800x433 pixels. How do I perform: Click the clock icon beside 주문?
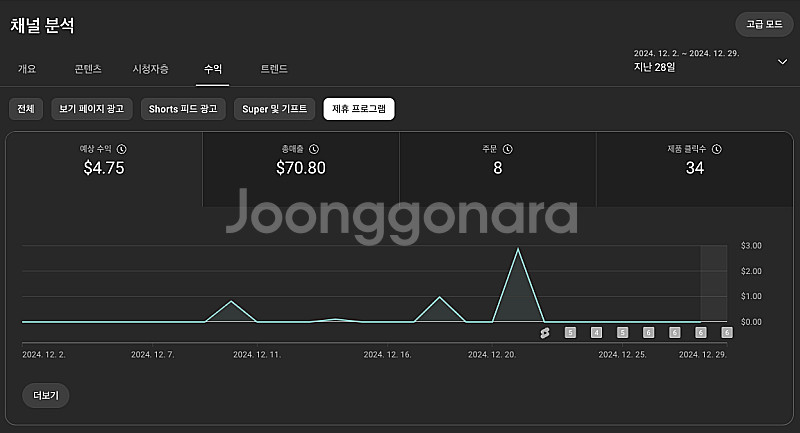(508, 149)
